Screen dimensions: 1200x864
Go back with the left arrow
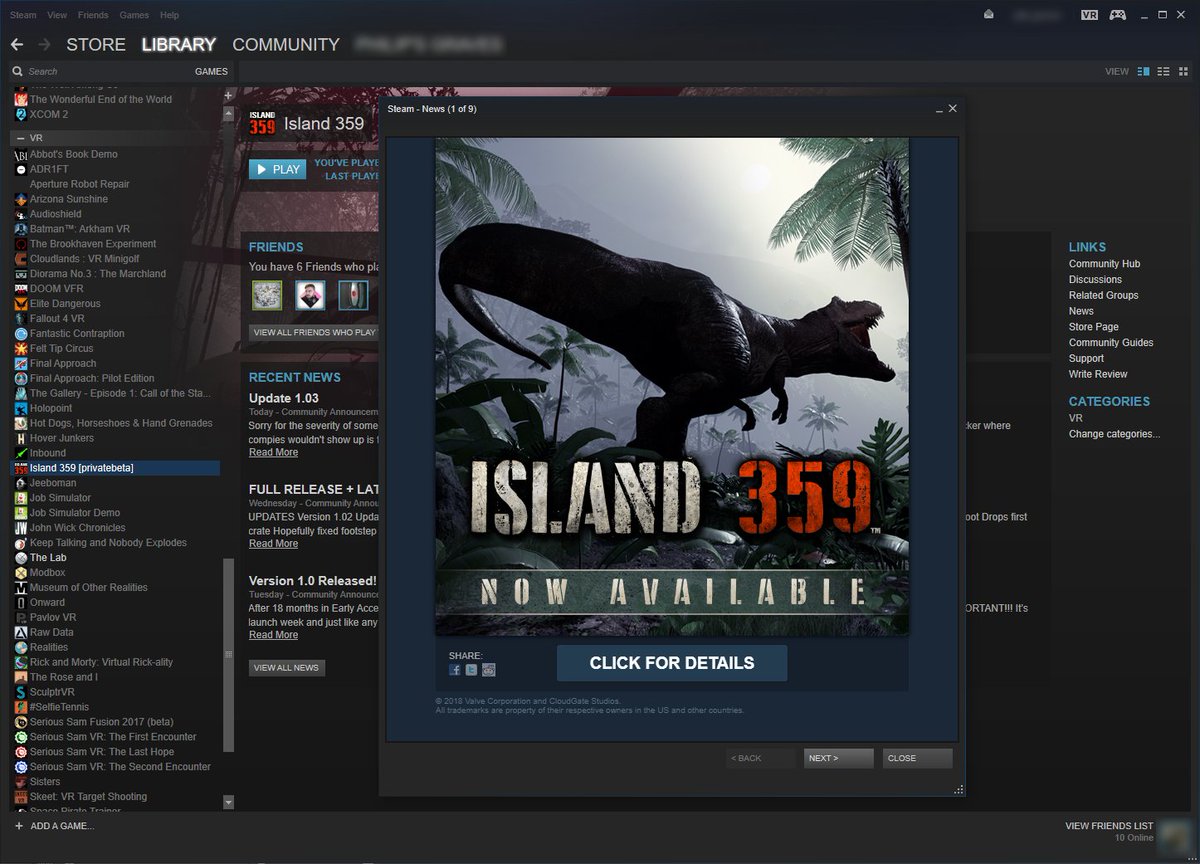[x=17, y=45]
